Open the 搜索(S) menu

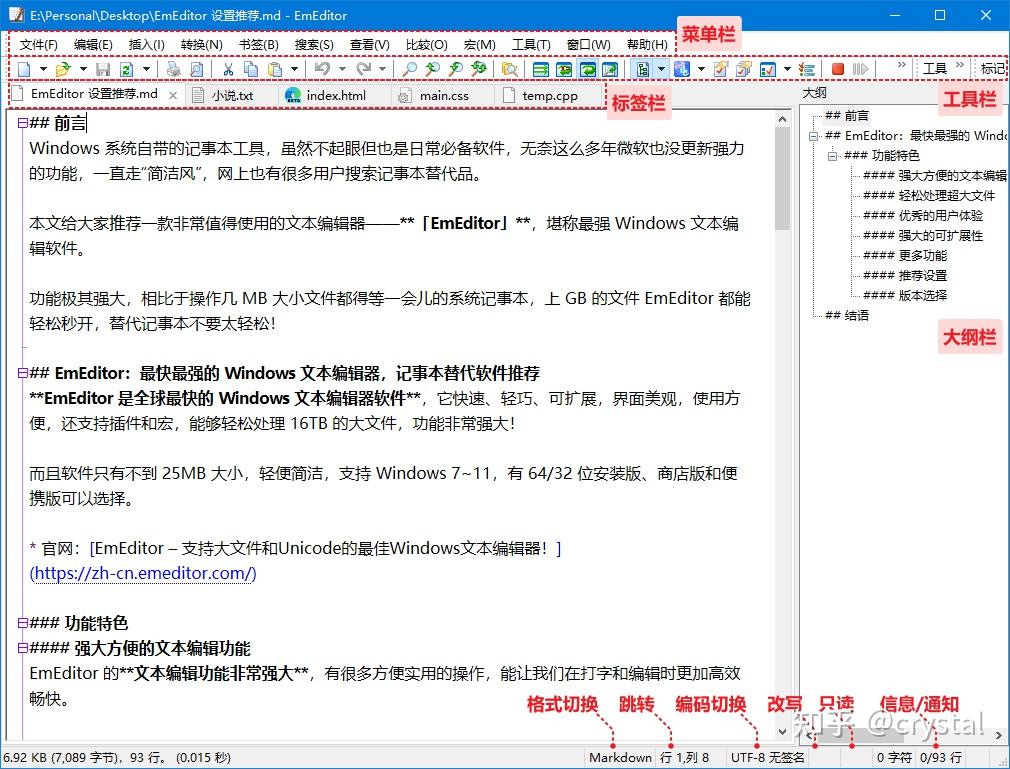click(x=314, y=44)
